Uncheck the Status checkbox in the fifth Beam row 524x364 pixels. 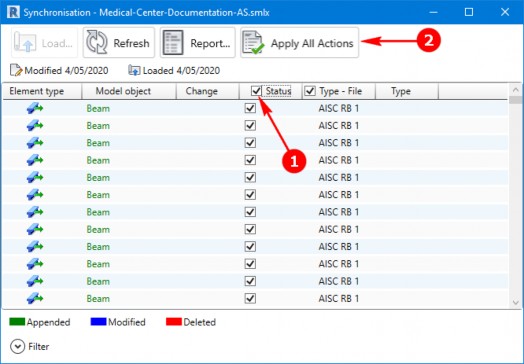click(x=250, y=177)
